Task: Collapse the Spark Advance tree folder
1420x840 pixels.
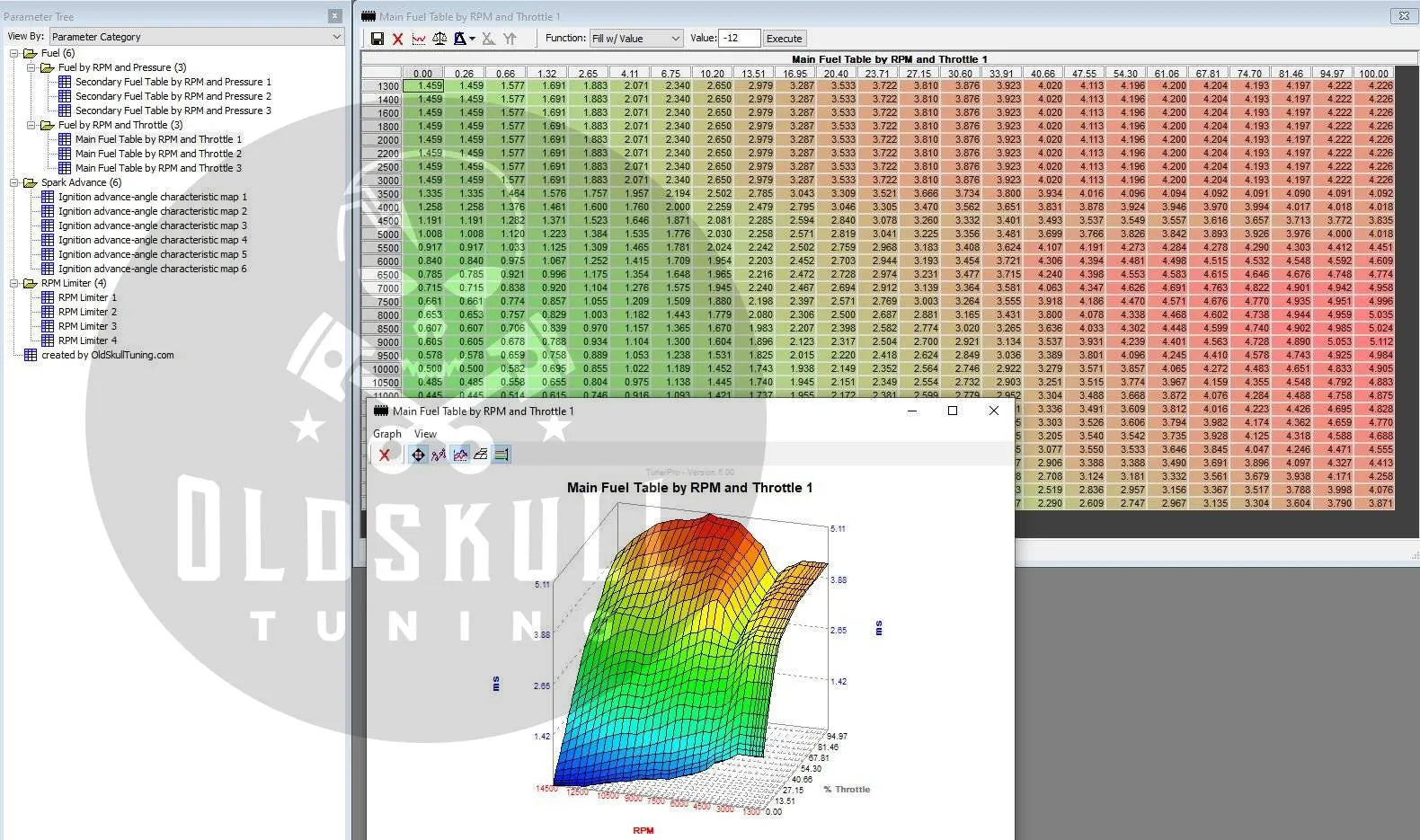Action: pyautogui.click(x=14, y=182)
